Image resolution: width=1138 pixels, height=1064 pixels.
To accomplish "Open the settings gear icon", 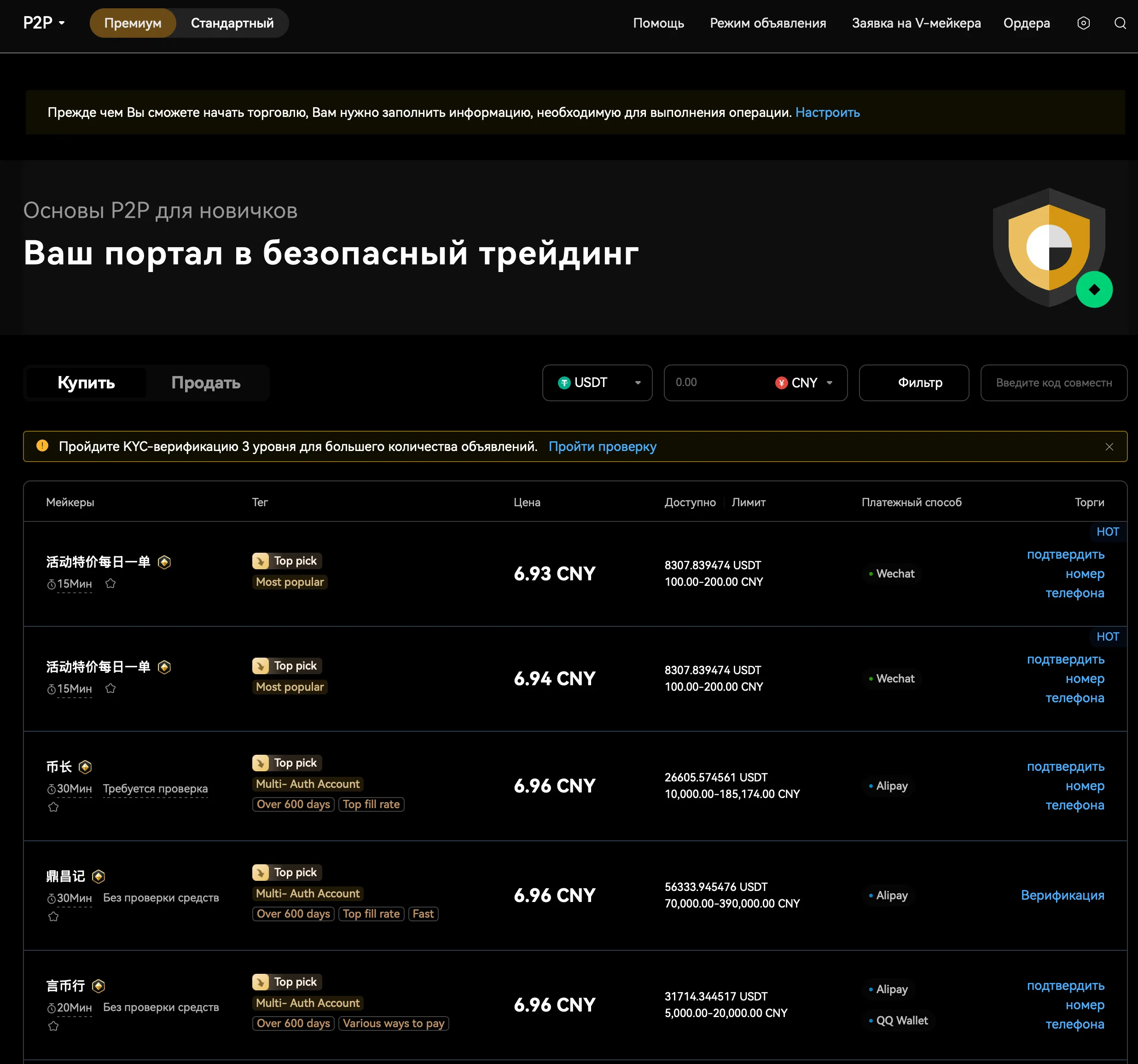I will point(1084,23).
